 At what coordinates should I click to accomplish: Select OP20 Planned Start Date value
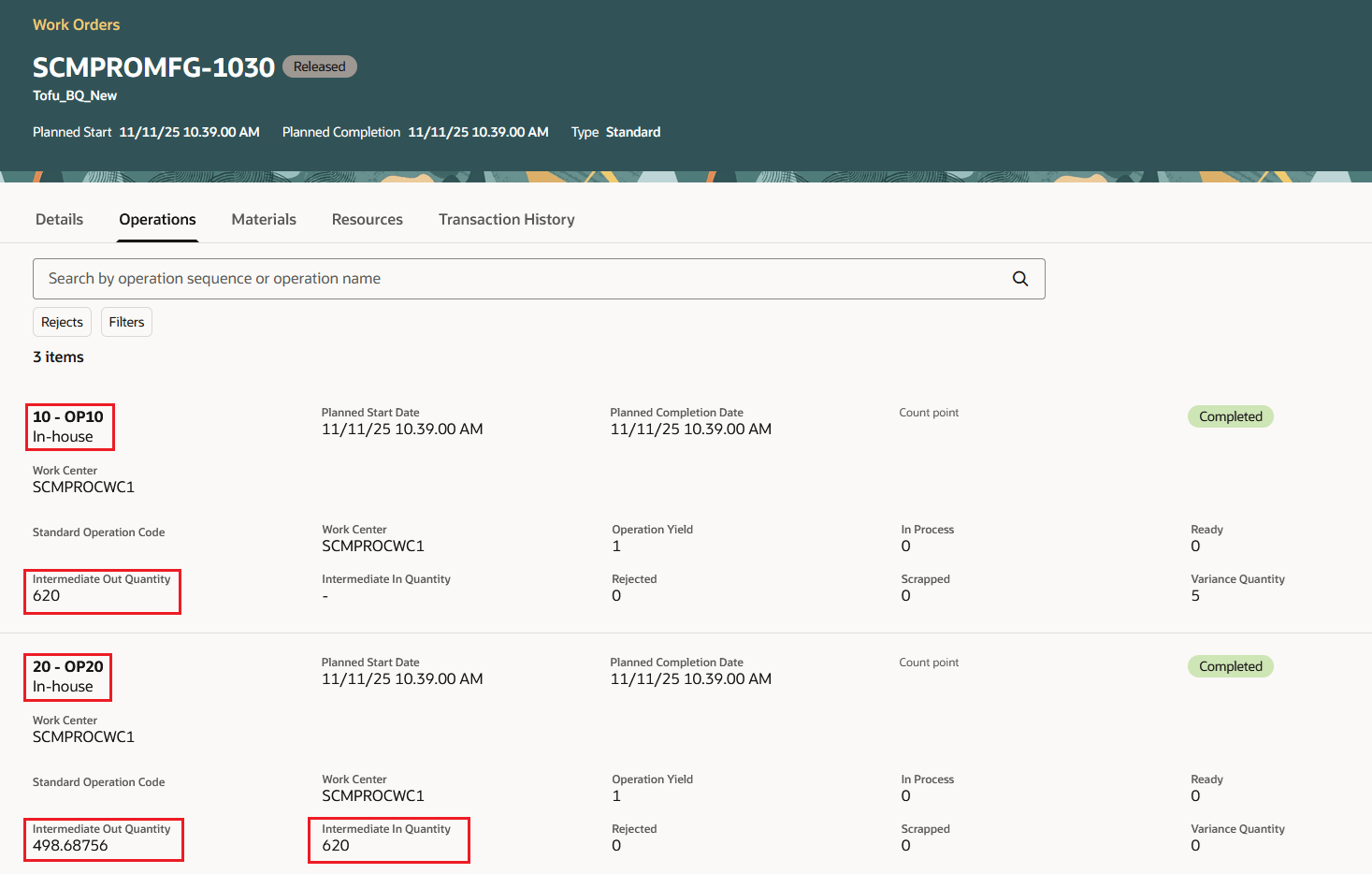[x=402, y=679]
